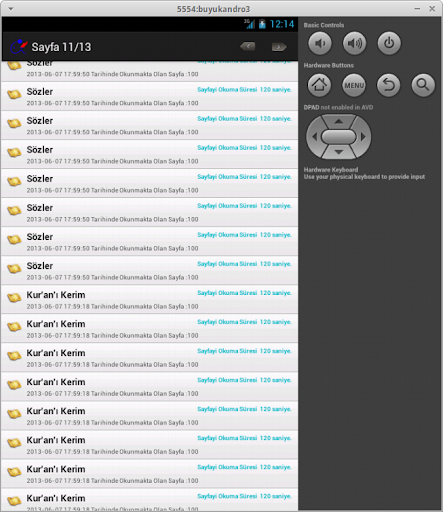This screenshot has width=443, height=512.
Task: Open the emulator window menu arrow in title bar
Action: click(11, 9)
